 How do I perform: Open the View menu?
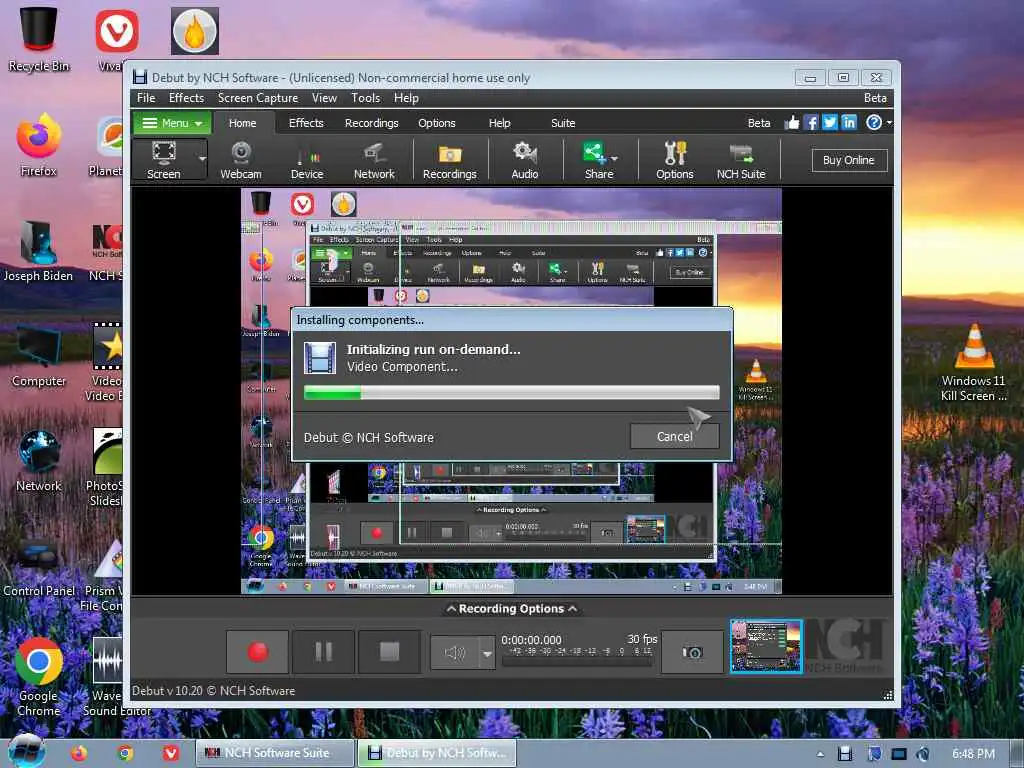click(x=325, y=98)
